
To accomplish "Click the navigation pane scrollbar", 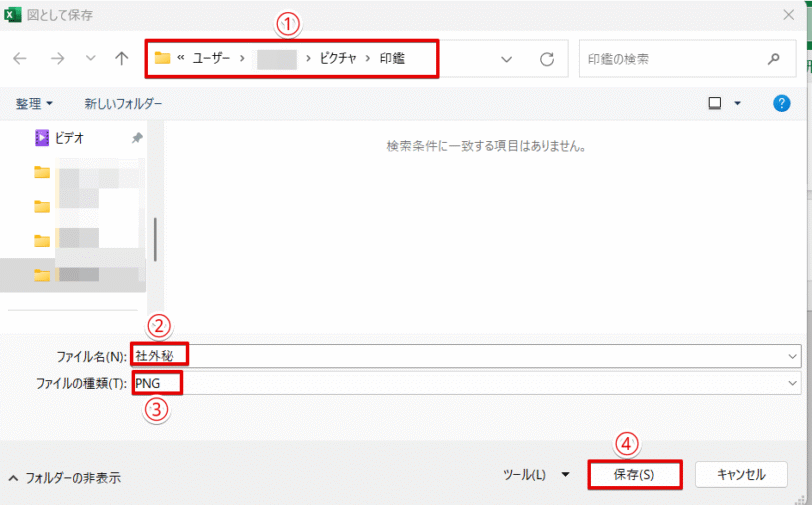I will coord(155,239).
